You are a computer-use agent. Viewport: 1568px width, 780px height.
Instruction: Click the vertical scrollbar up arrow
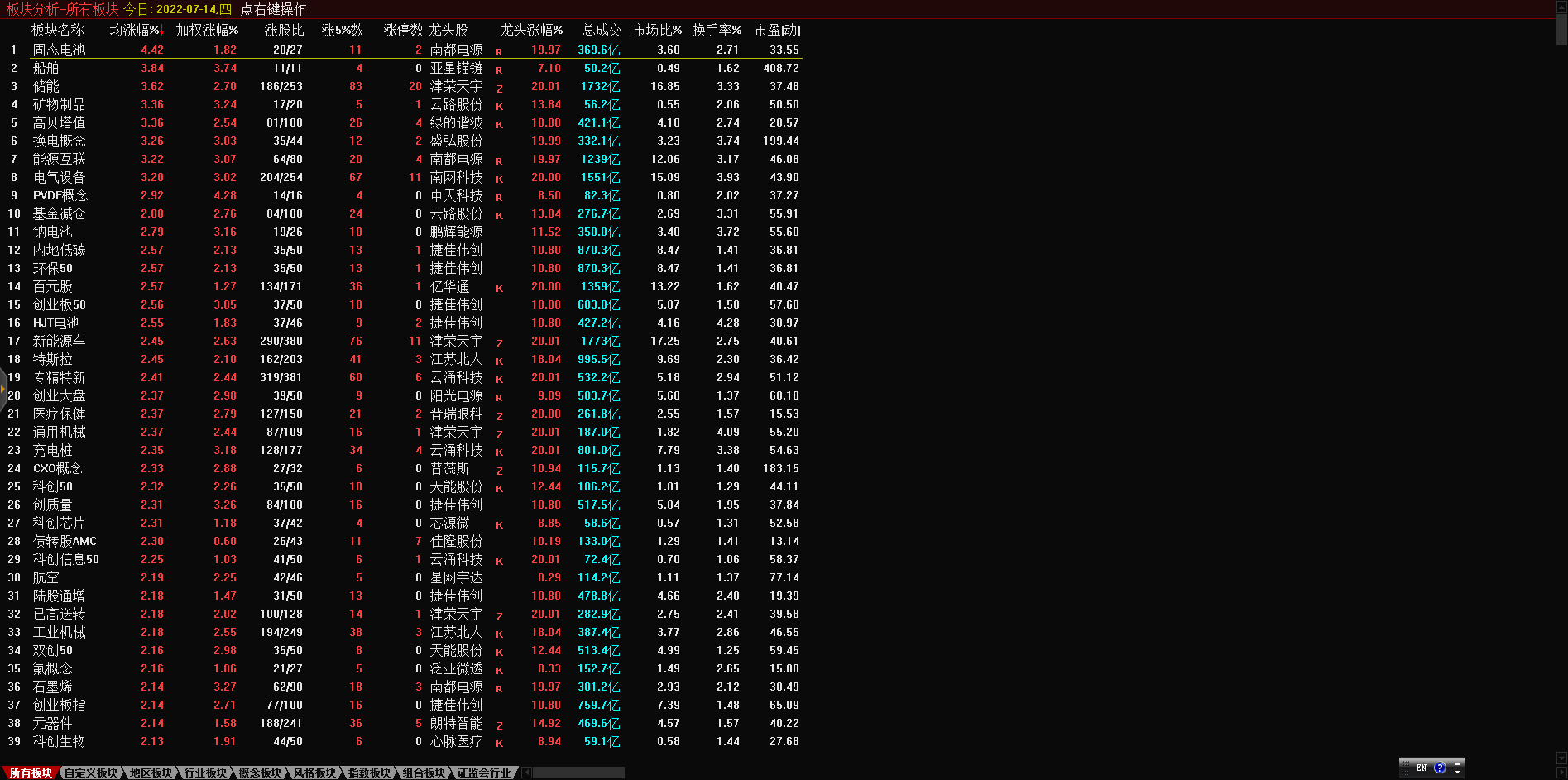[x=1561, y=6]
